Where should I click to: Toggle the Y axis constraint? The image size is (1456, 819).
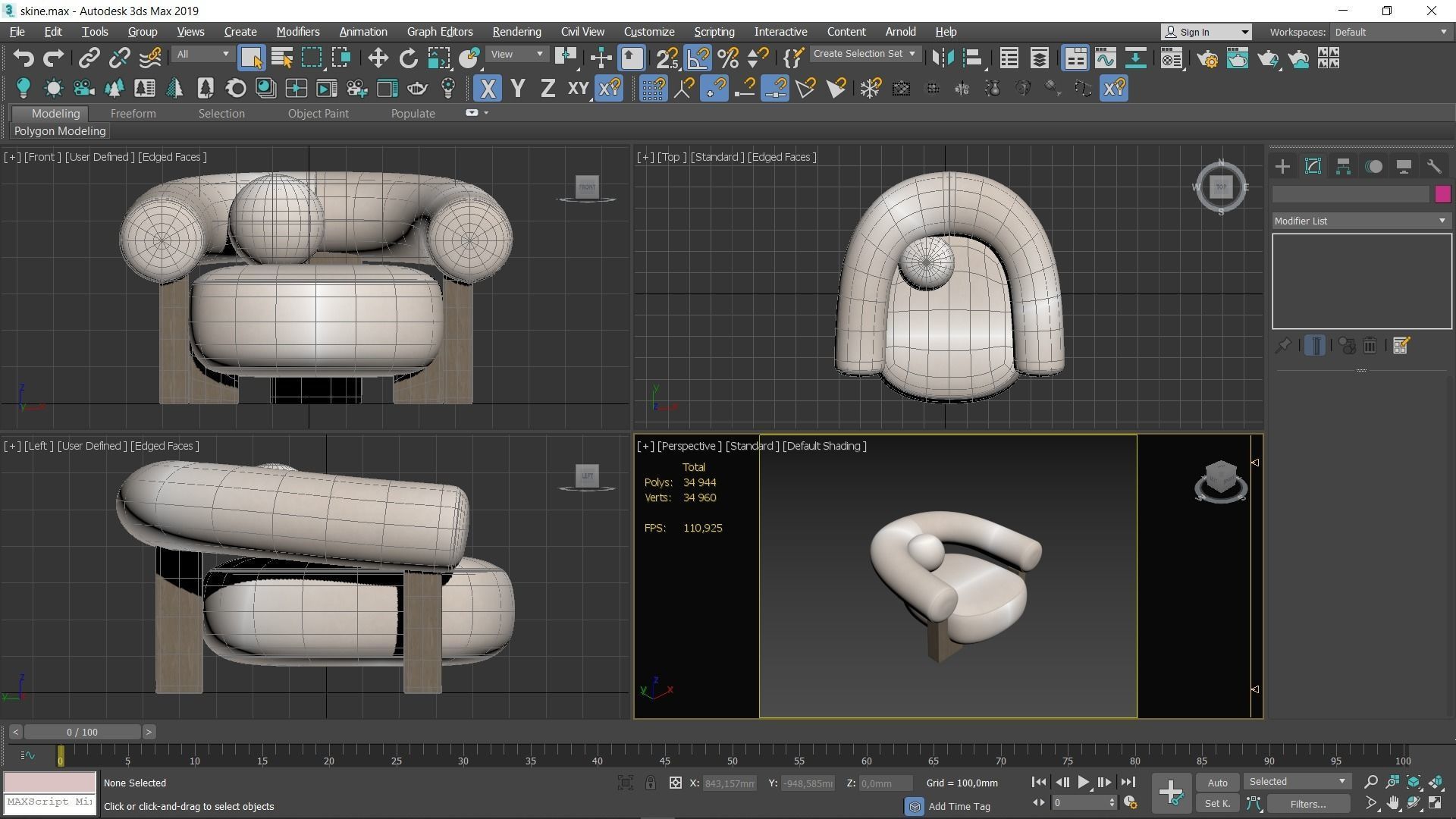pyautogui.click(x=518, y=88)
